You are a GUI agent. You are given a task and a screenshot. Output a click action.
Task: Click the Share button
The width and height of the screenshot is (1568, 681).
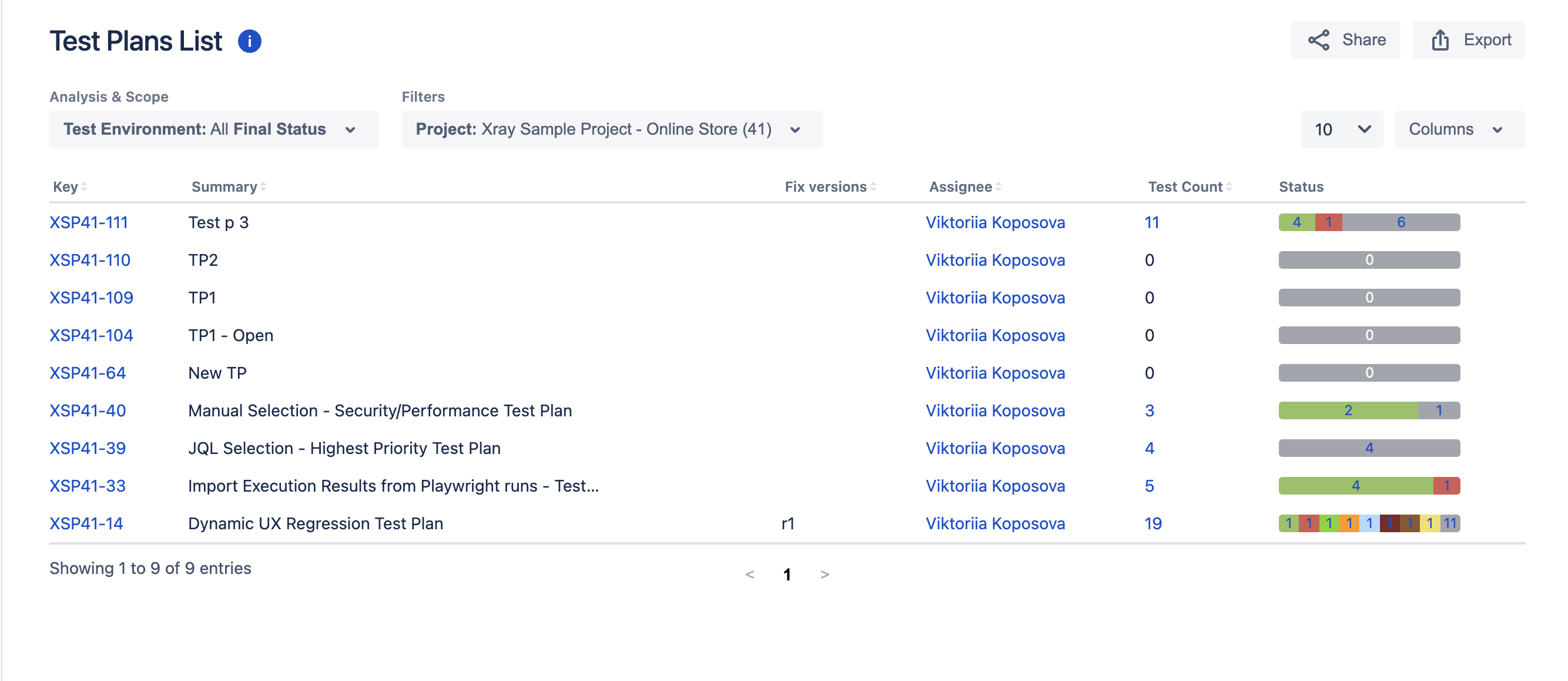(1345, 40)
